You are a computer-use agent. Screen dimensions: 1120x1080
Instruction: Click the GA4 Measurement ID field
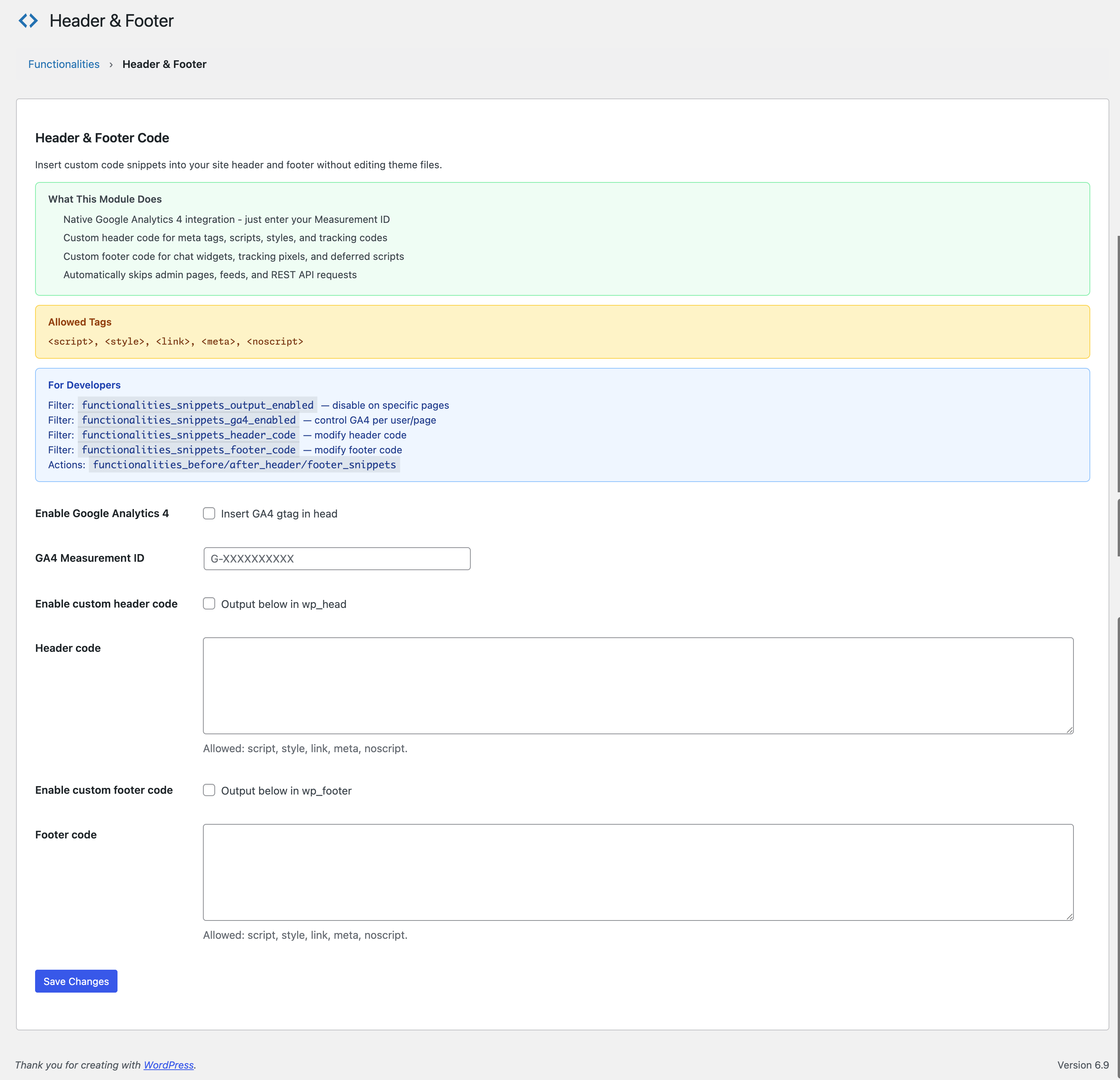(336, 559)
